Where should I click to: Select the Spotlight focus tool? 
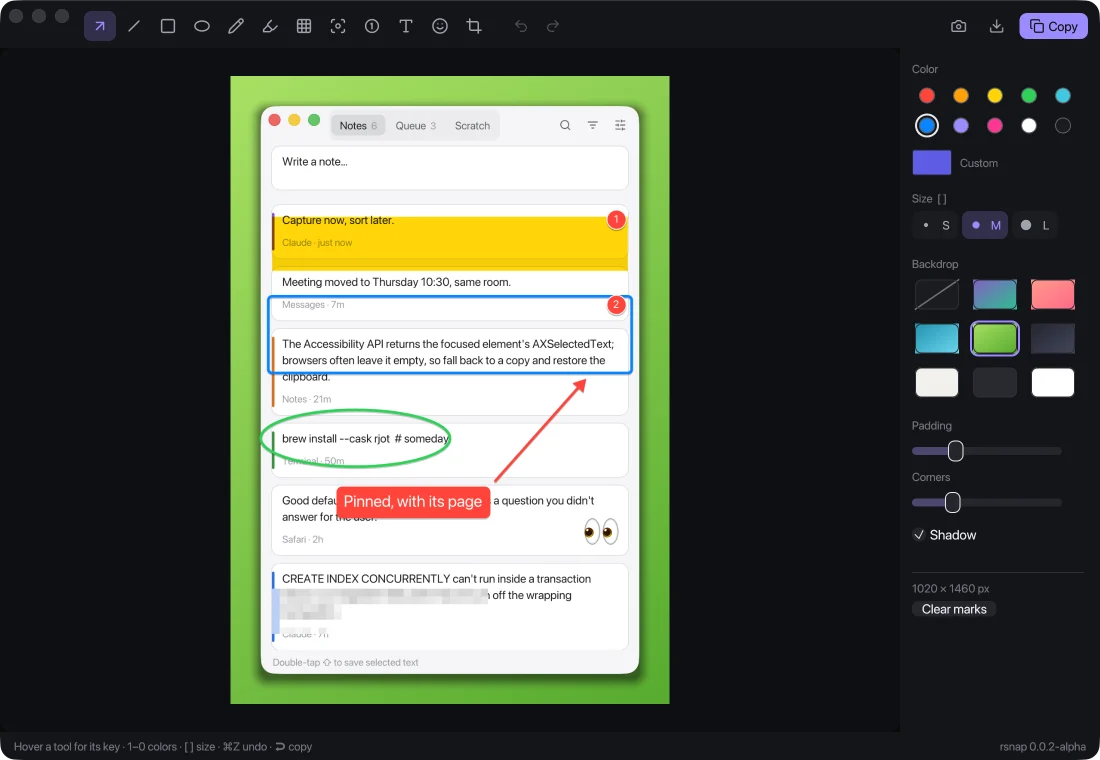338,27
